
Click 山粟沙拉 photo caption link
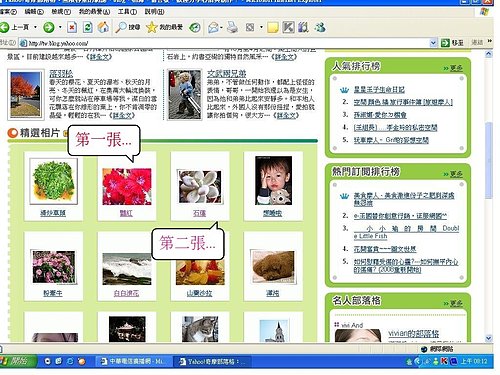[199, 293]
